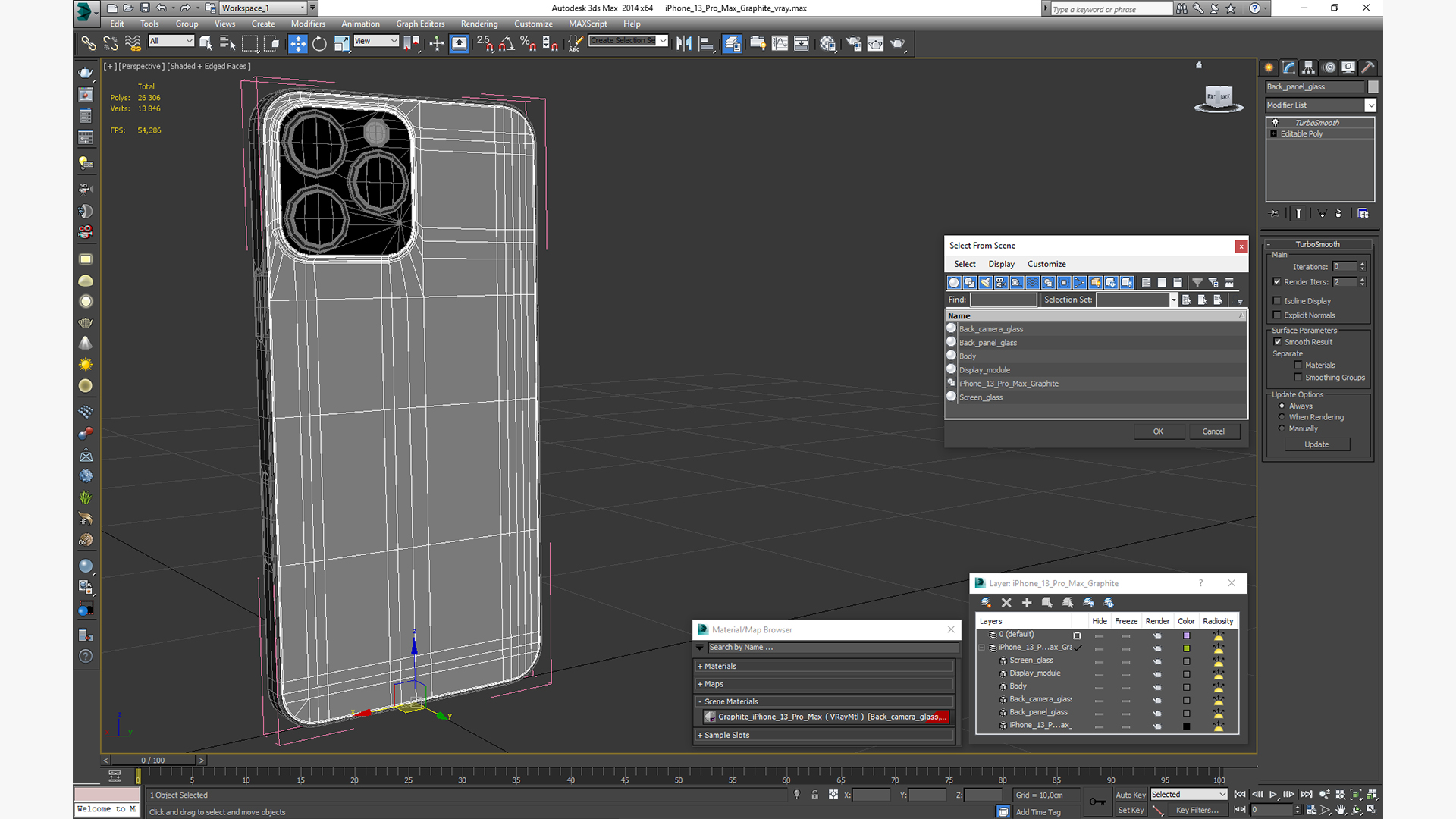Go to End frame button
Viewport: 1456px width, 819px height.
(x=1306, y=795)
